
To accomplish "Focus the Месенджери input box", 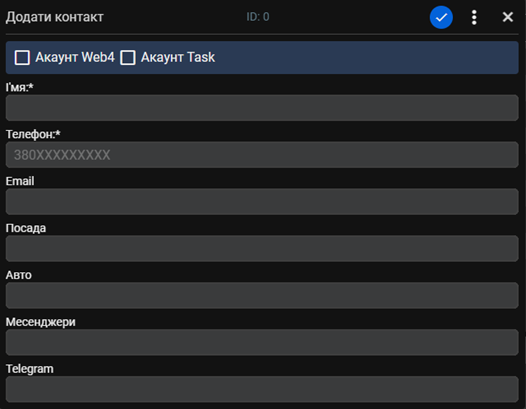I will [262, 343].
